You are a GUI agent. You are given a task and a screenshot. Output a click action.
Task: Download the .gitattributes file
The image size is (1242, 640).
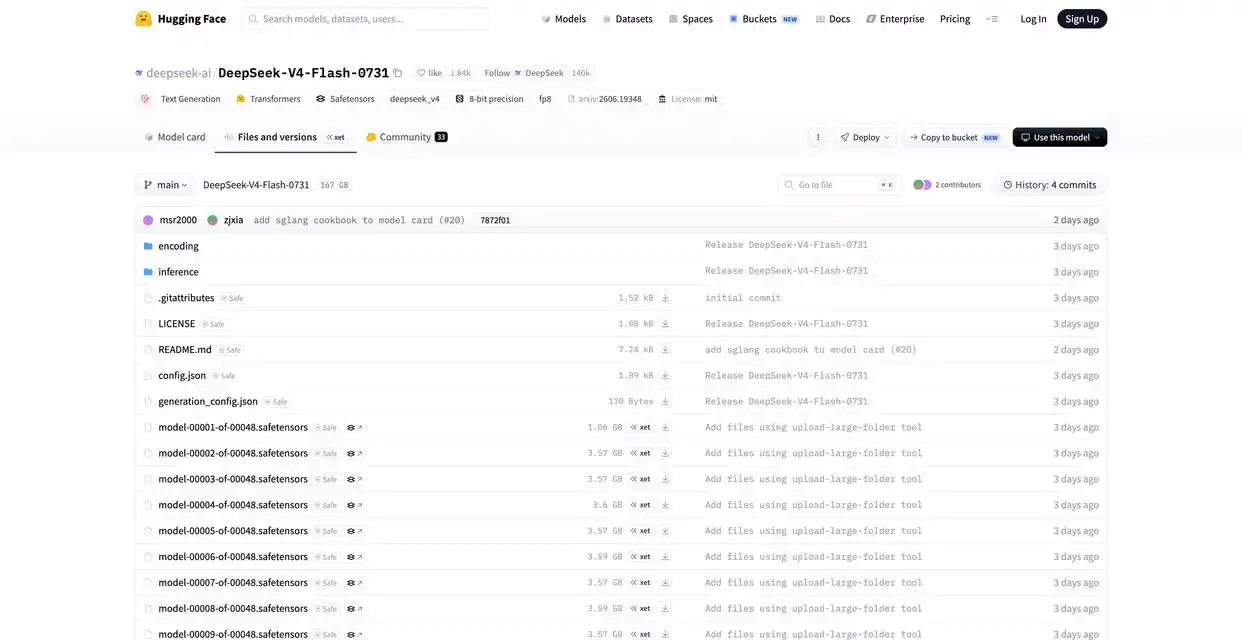pos(665,298)
